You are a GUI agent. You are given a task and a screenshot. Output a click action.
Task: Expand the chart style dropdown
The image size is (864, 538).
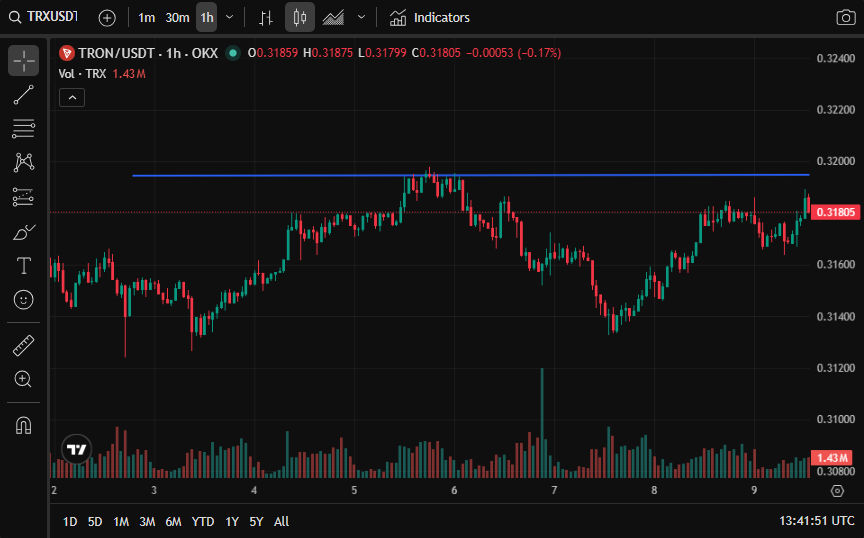361,17
